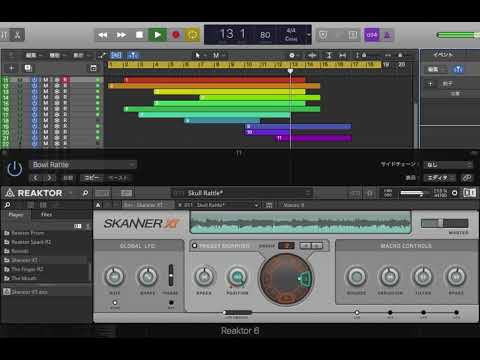Select the purple region on track 21
The width and height of the screenshot is (480, 360).
tap(313, 138)
